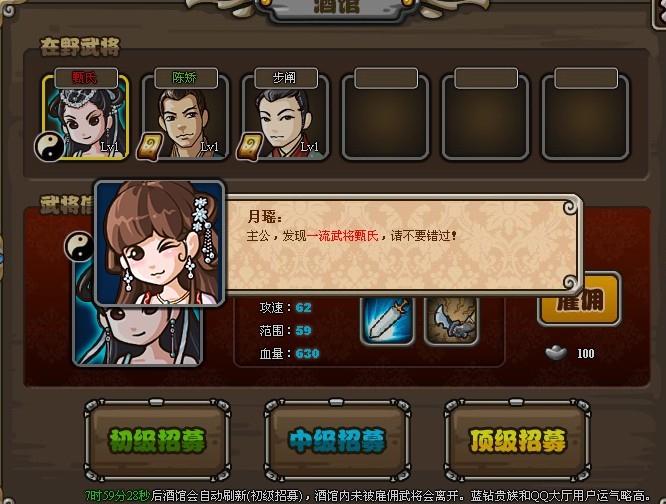This screenshot has height=504, width=666.
Task: Click the 中级招募 recruit button
Action: (337, 440)
